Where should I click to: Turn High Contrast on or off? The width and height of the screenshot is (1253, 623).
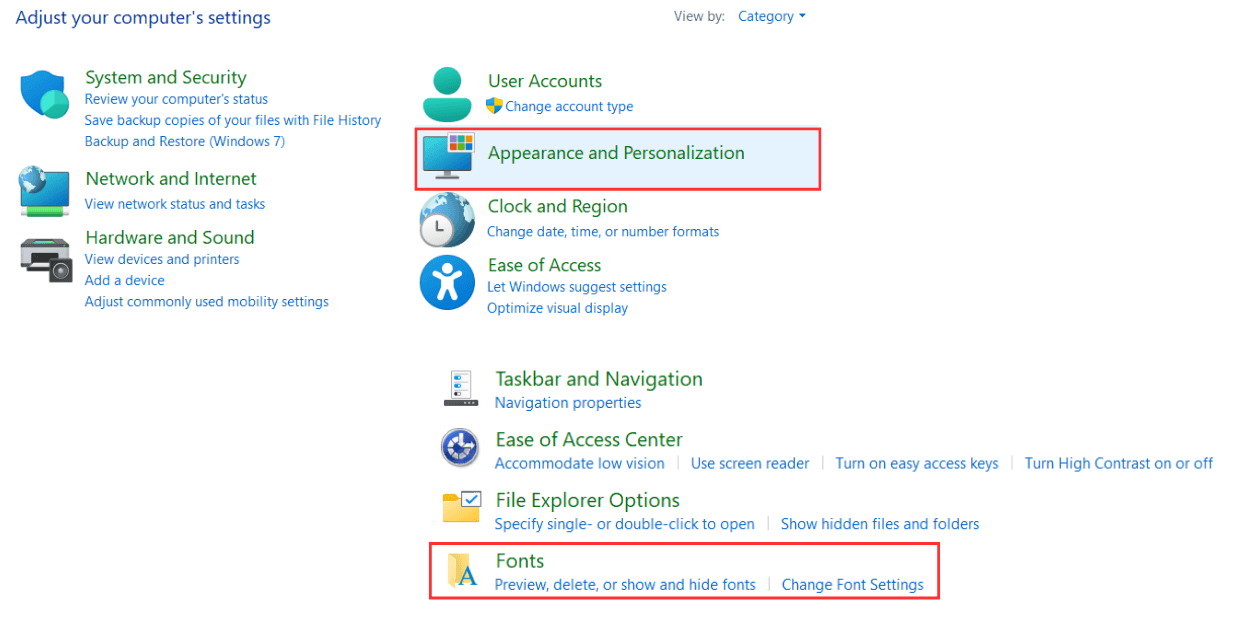1119,463
